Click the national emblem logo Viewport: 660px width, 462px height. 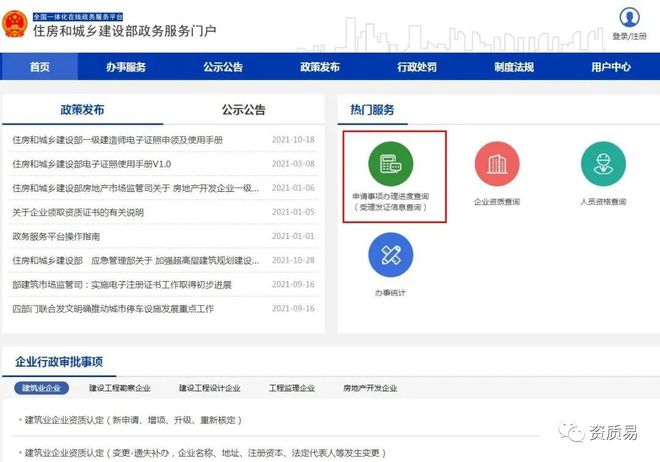(x=15, y=24)
